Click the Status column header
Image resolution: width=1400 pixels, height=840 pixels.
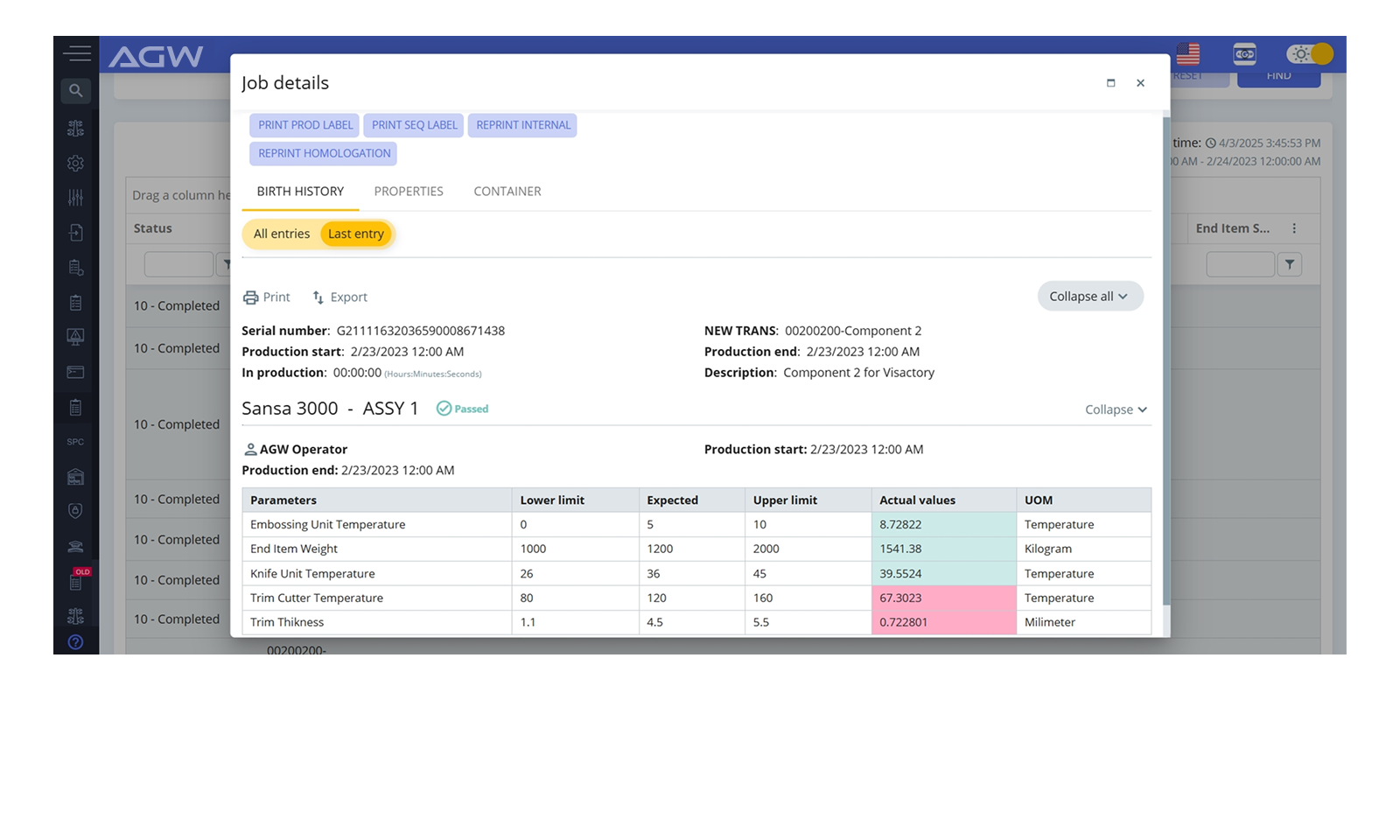153,228
